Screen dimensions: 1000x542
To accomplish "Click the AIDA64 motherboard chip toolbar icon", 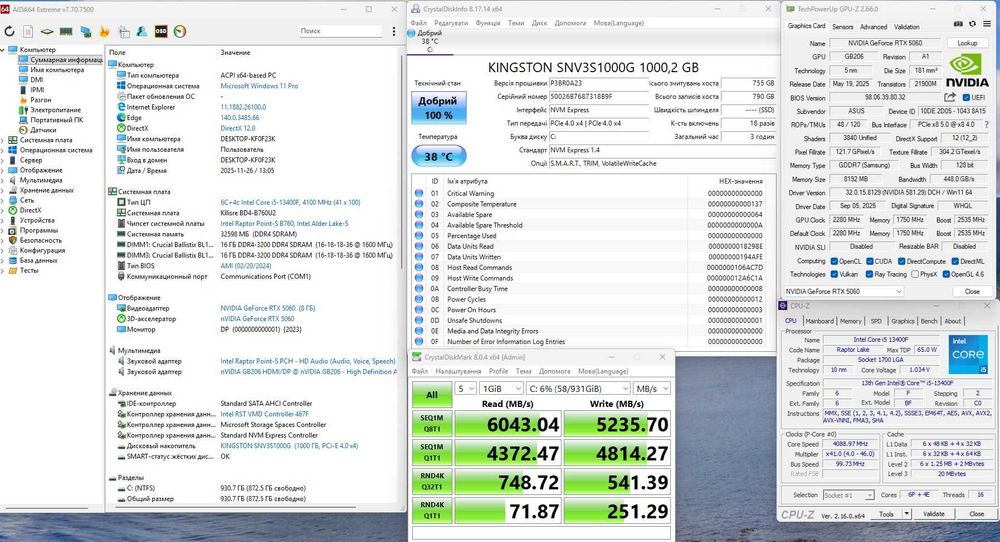I will tap(47, 31).
